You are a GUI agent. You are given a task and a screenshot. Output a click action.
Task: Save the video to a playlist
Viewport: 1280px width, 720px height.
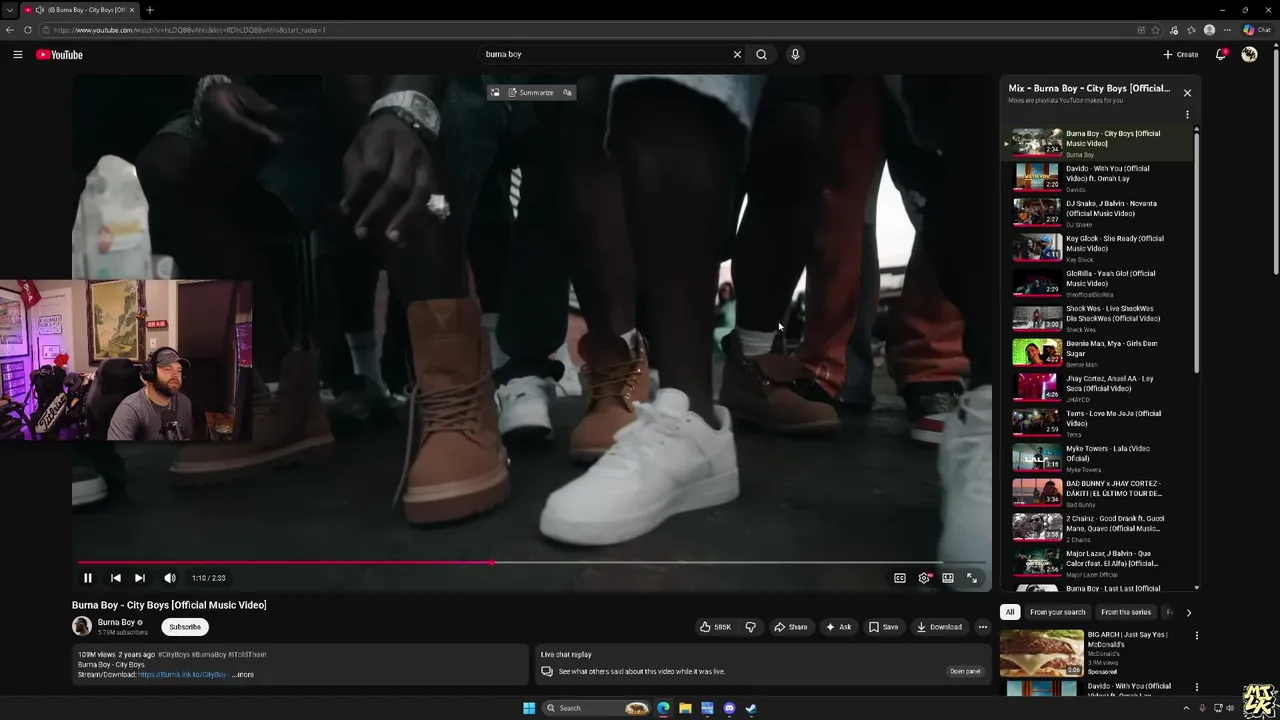tap(883, 627)
